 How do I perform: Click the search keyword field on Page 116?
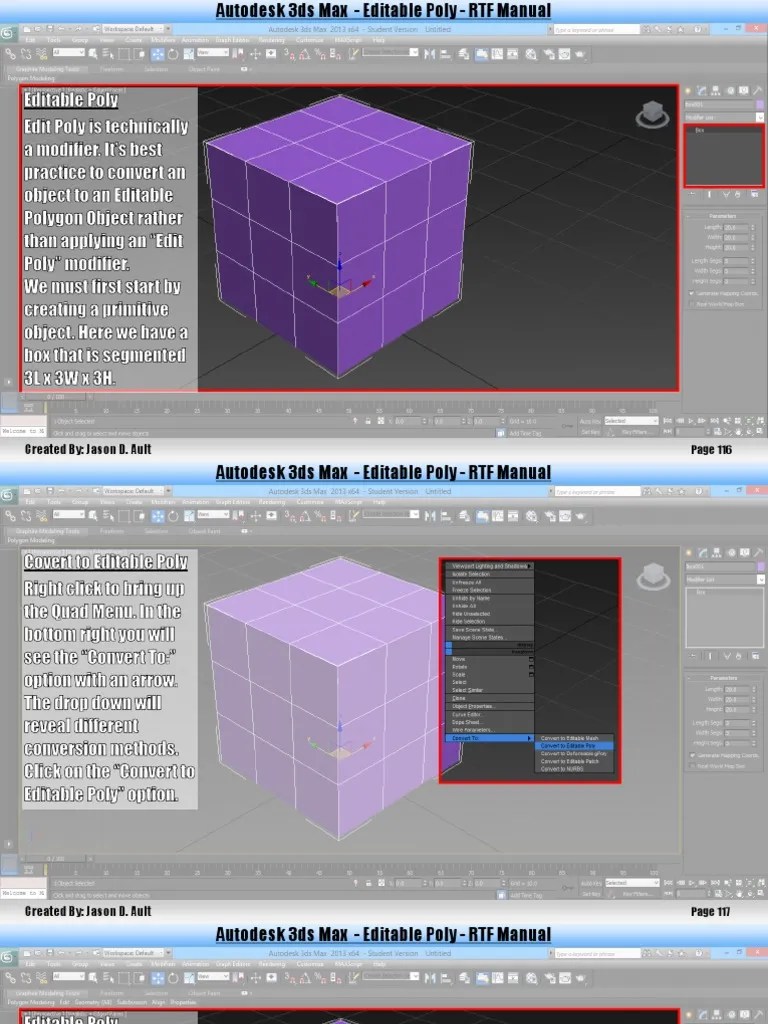596,29
